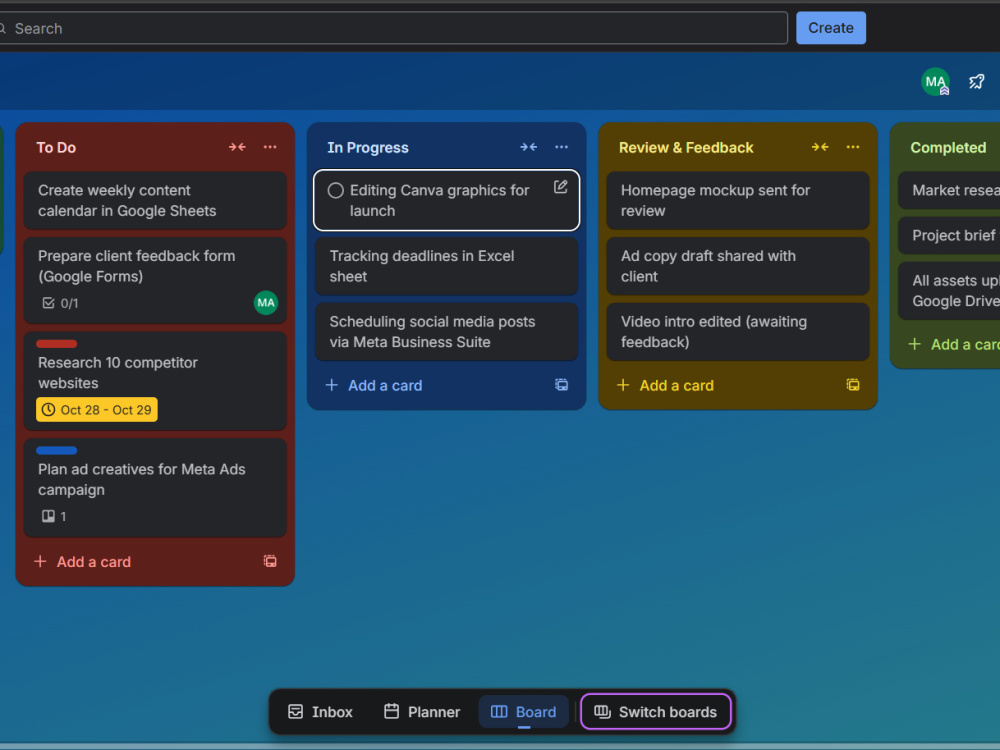Click the MA member avatar in header
The image size is (1000, 750).
936,82
